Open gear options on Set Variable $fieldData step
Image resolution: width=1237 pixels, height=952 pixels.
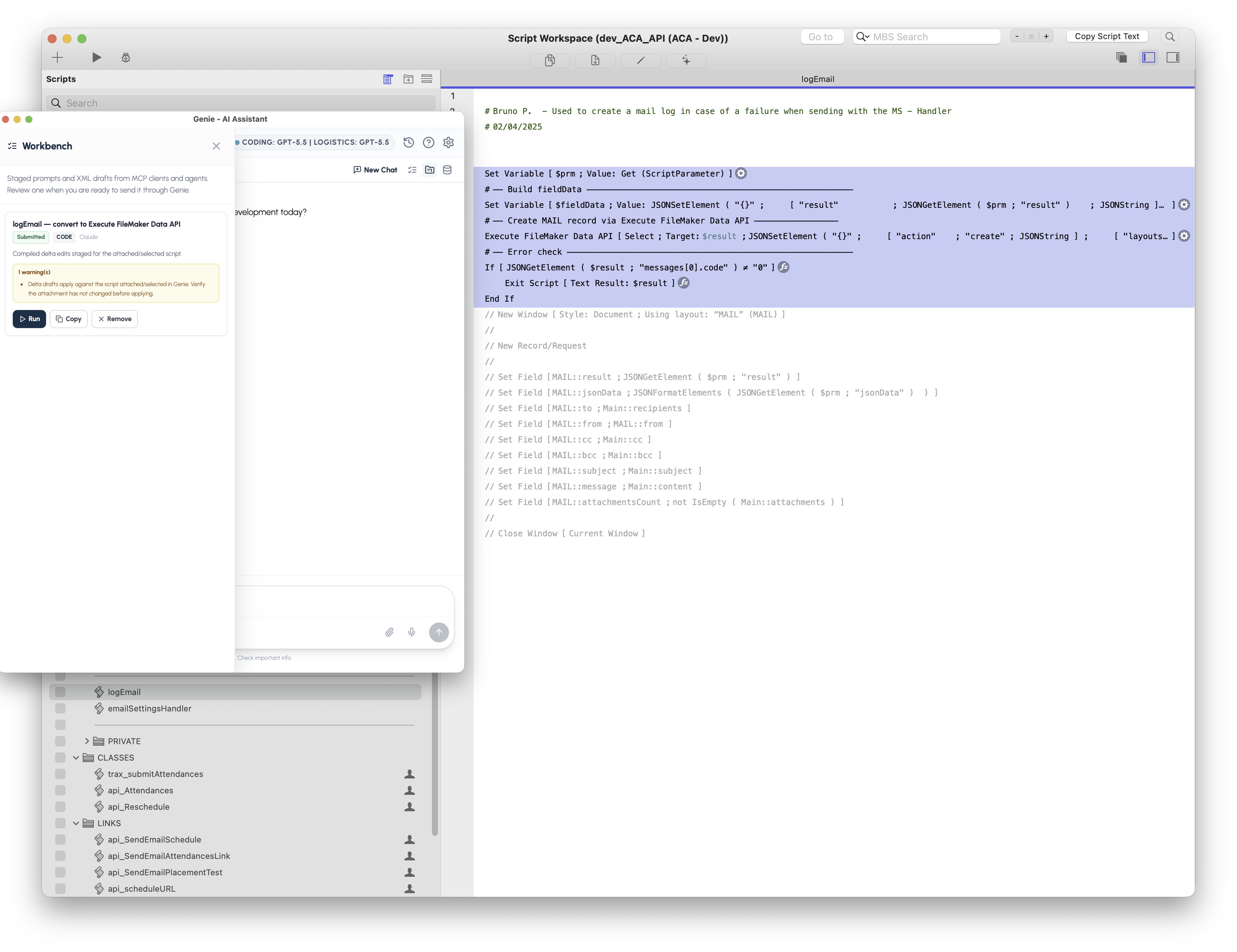1184,205
